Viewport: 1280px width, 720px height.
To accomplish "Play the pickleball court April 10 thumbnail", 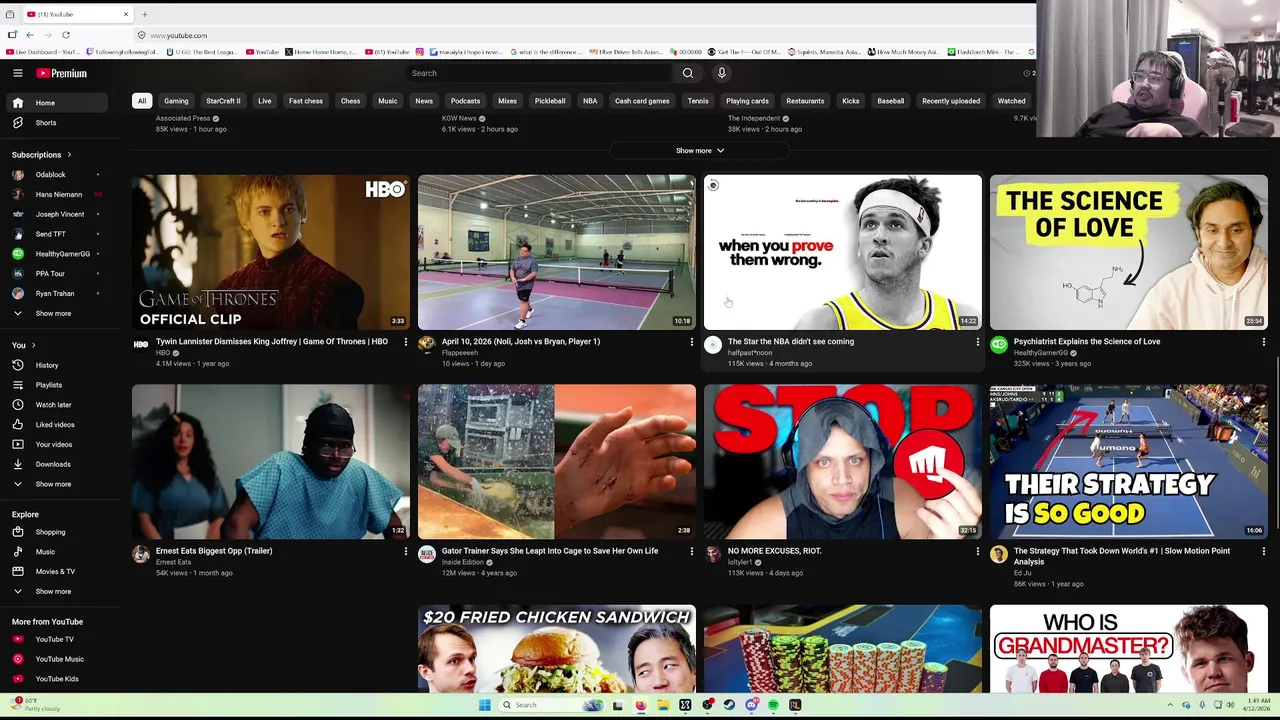I will tap(557, 252).
